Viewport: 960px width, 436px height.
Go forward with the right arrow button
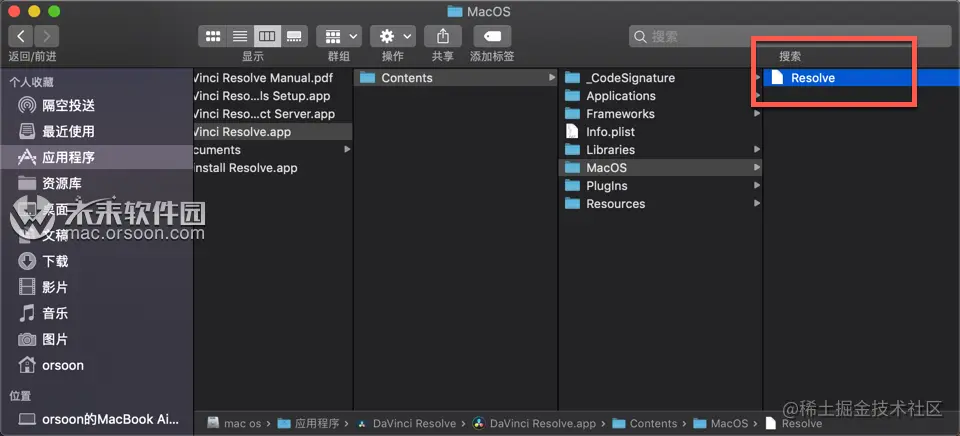[x=47, y=36]
